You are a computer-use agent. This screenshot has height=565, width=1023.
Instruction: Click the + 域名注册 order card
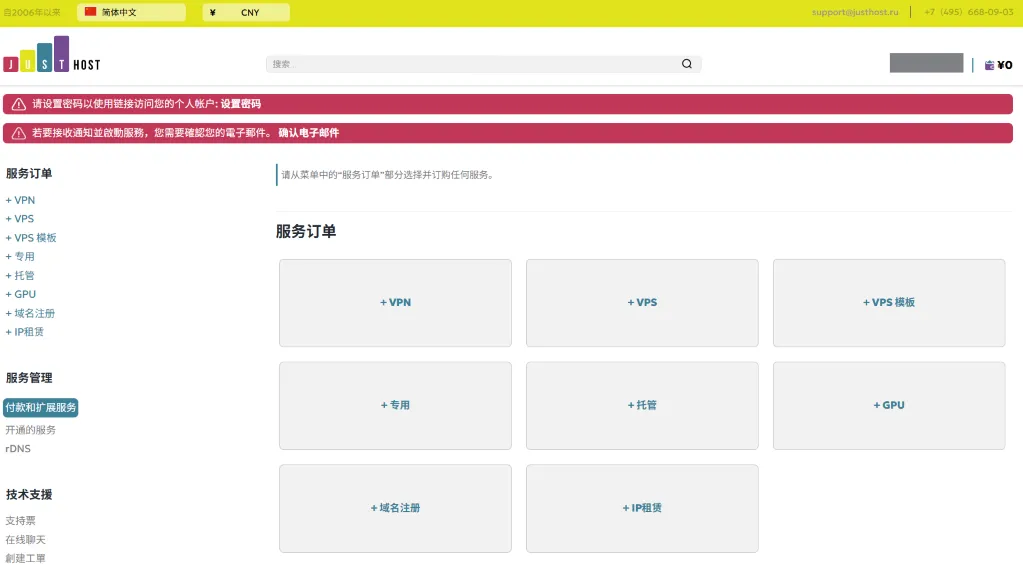point(395,508)
